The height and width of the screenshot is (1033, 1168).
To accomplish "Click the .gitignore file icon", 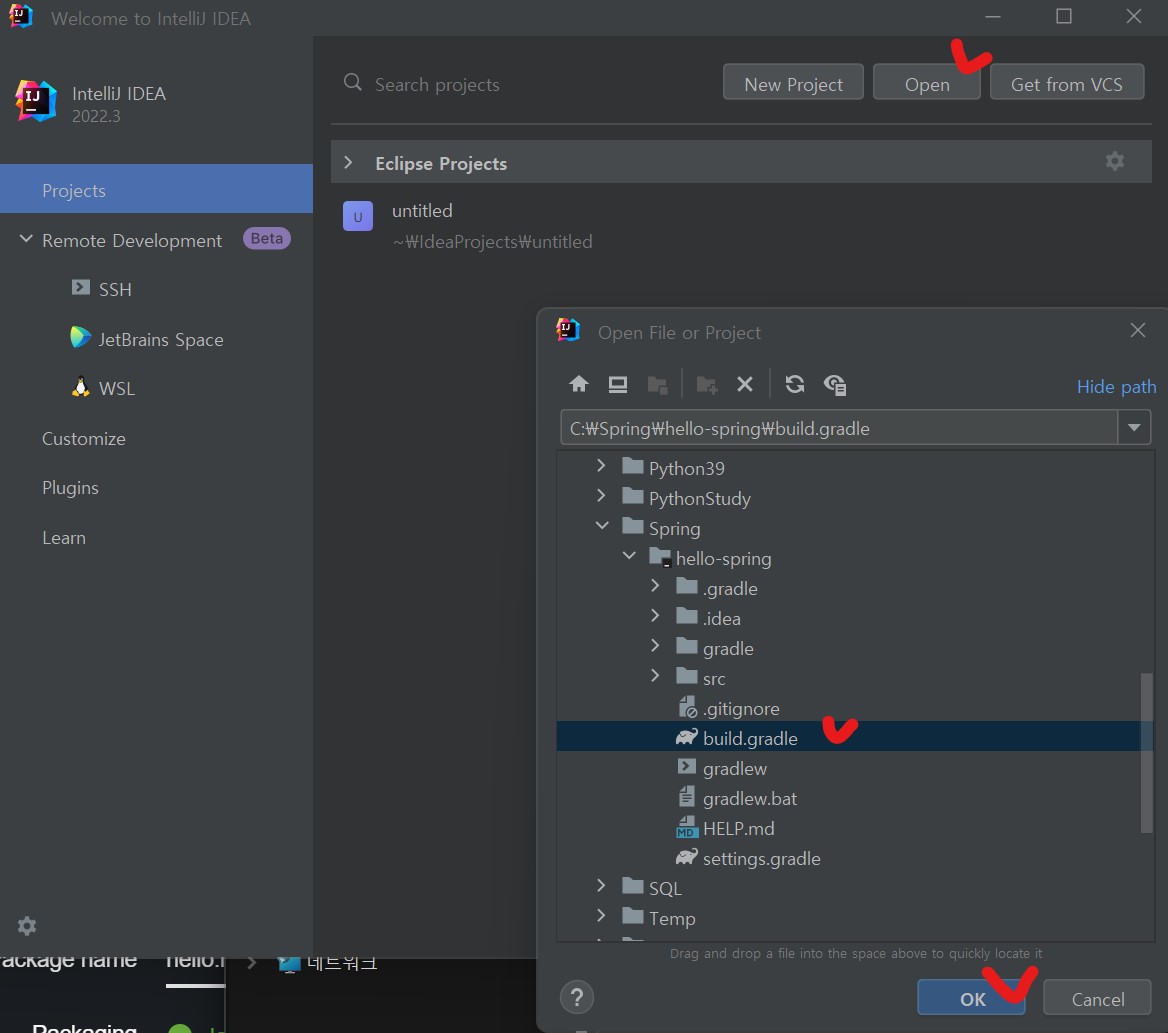I will pyautogui.click(x=687, y=708).
